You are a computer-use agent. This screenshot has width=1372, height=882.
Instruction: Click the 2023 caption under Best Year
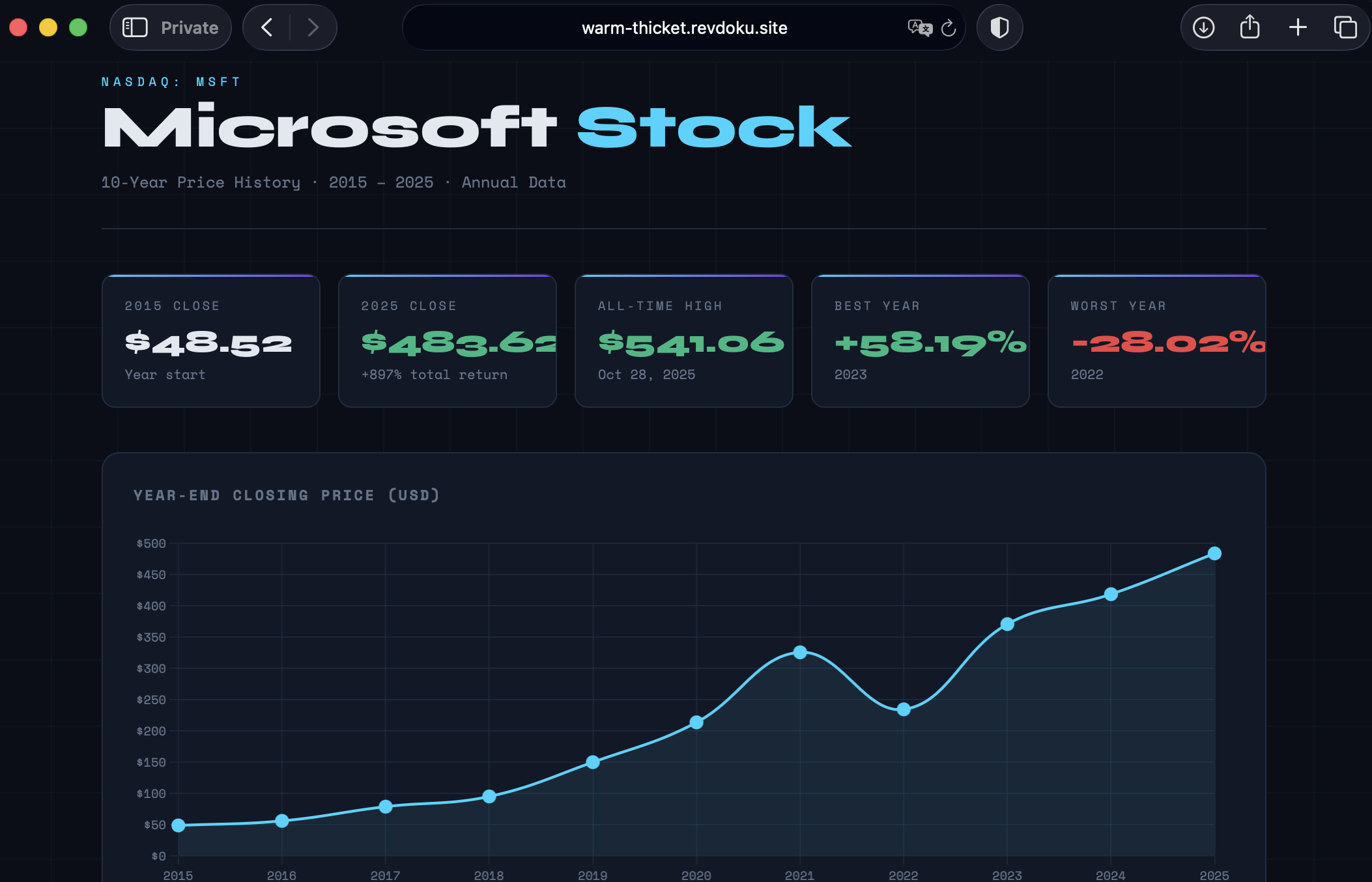[x=851, y=375]
